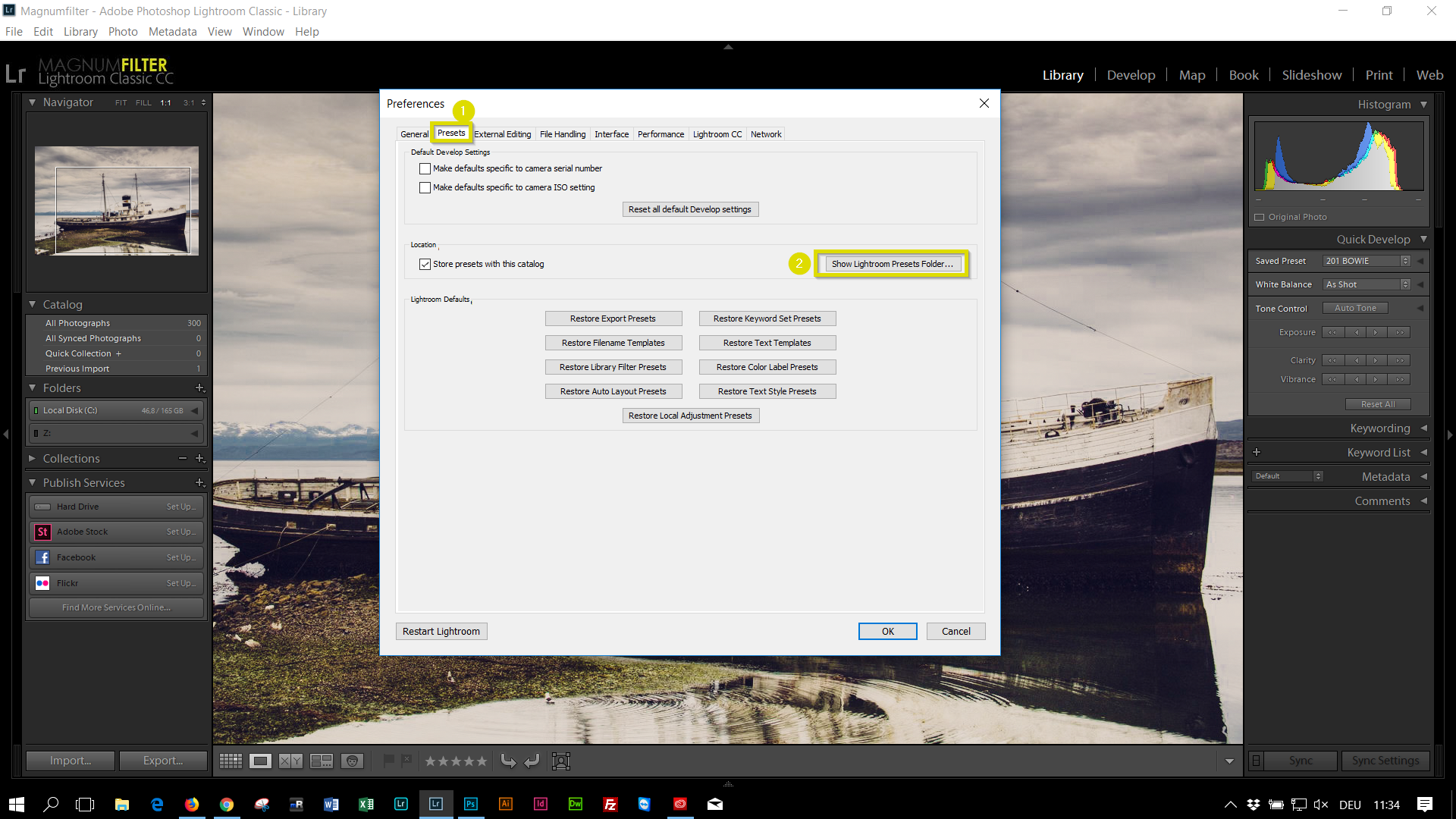Add new collection with plus icon
The width and height of the screenshot is (1456, 819).
(200, 458)
